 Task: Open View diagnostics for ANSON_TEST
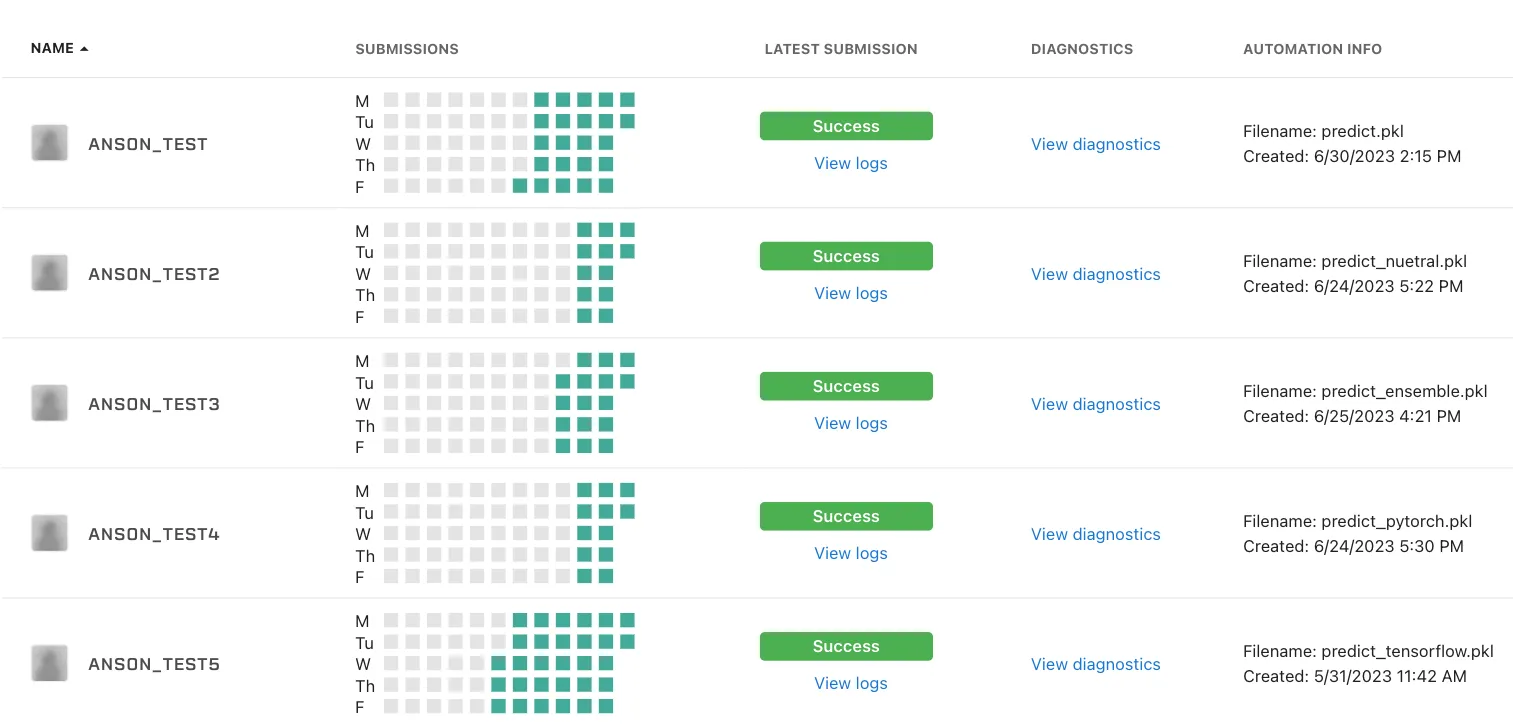1096,144
